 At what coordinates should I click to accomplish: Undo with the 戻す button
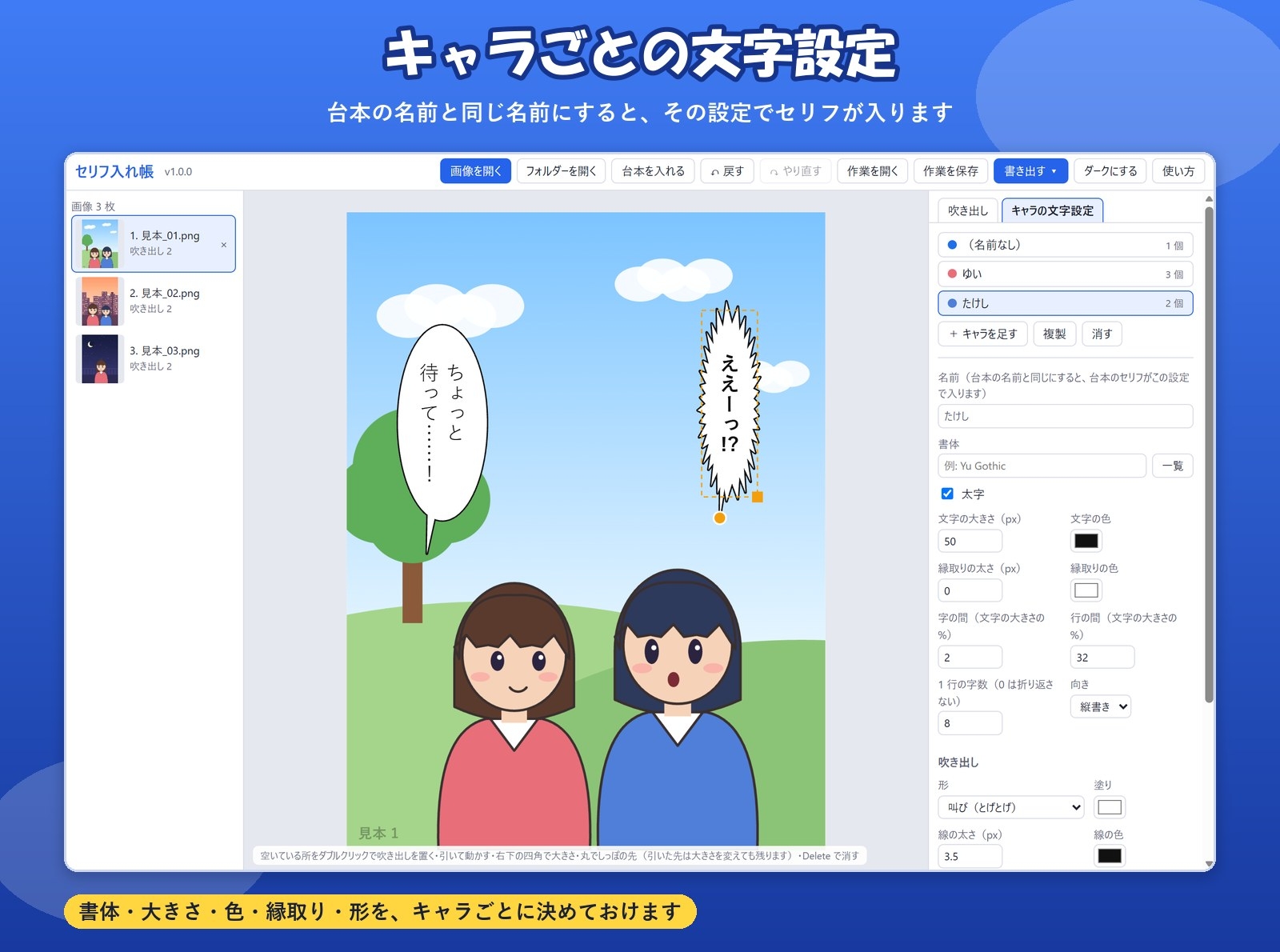[x=727, y=171]
